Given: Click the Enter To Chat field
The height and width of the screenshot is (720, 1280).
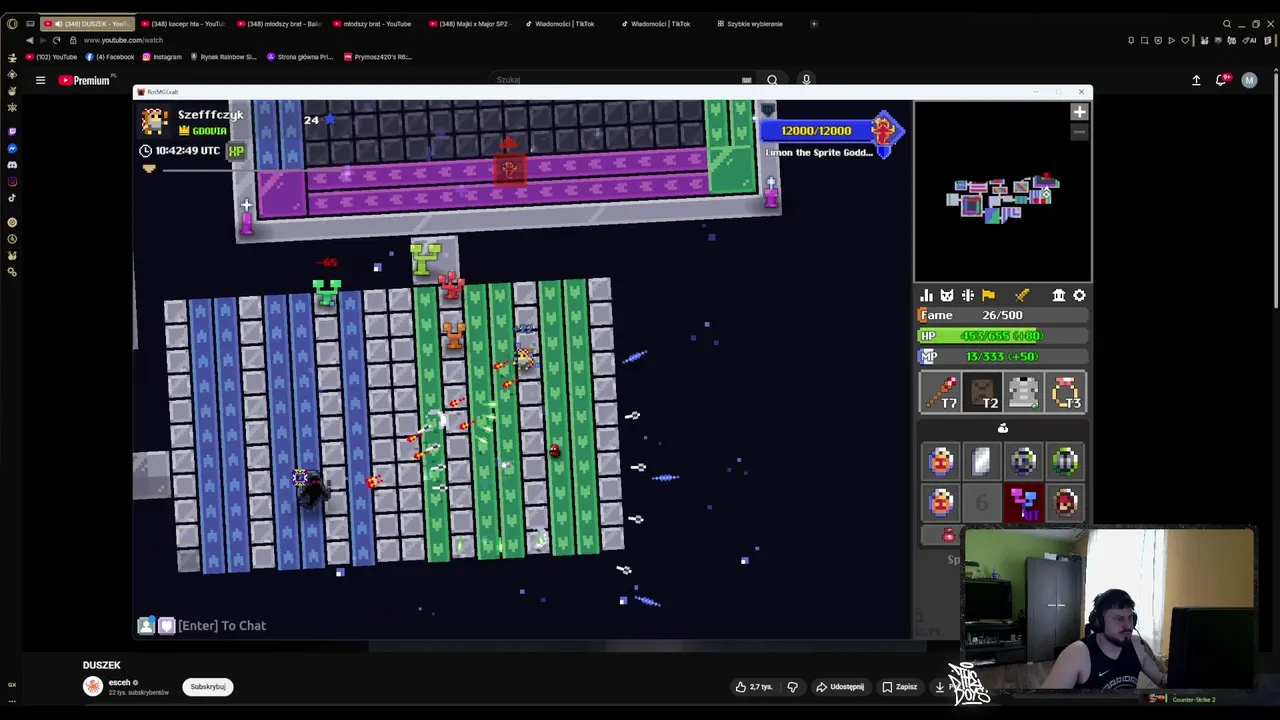Looking at the screenshot, I should pos(222,625).
